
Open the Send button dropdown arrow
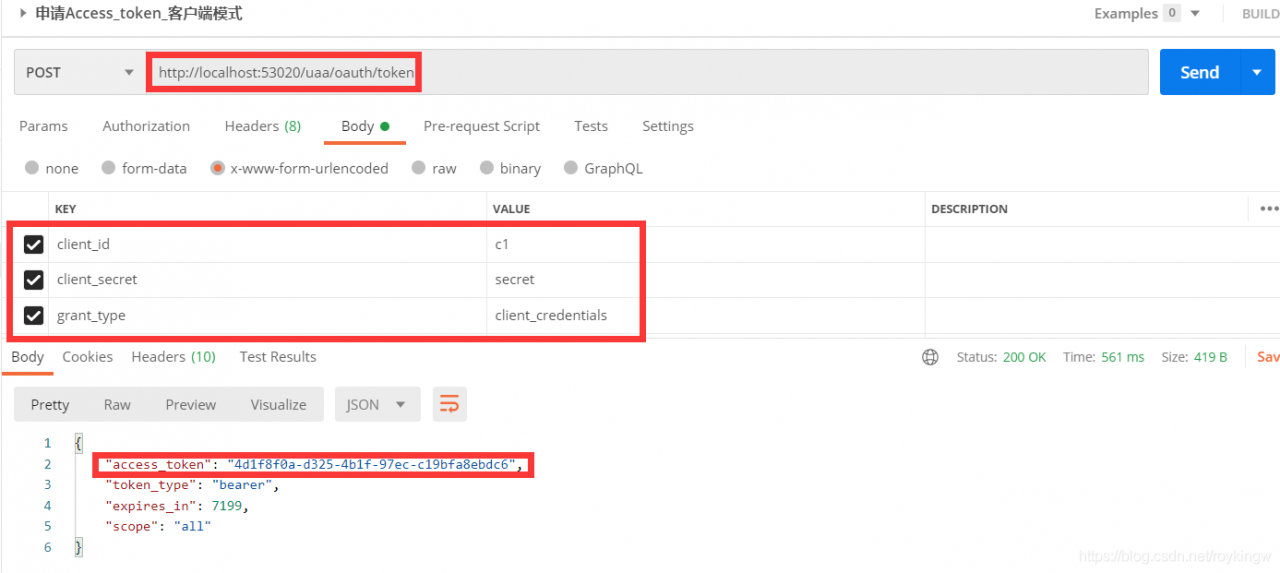1257,72
